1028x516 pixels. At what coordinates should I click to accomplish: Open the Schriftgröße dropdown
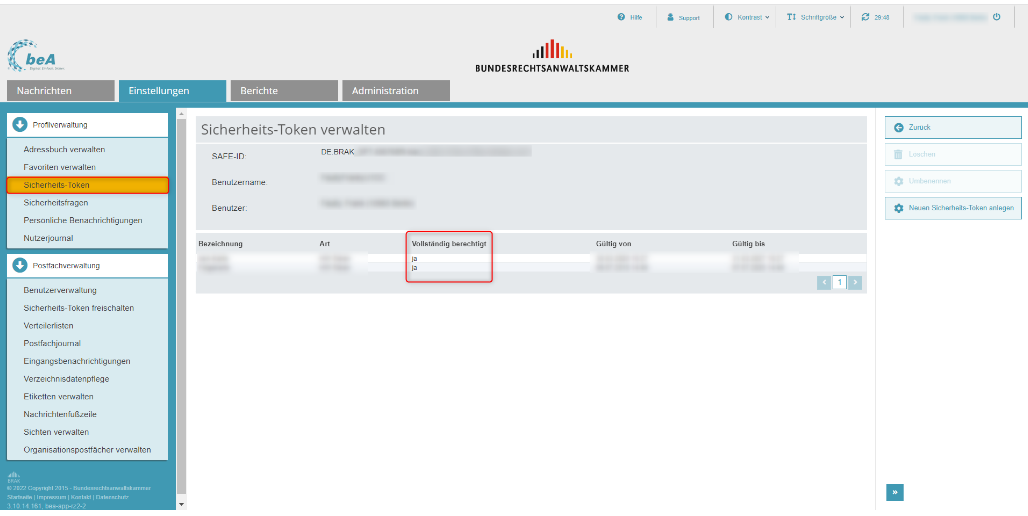point(816,17)
